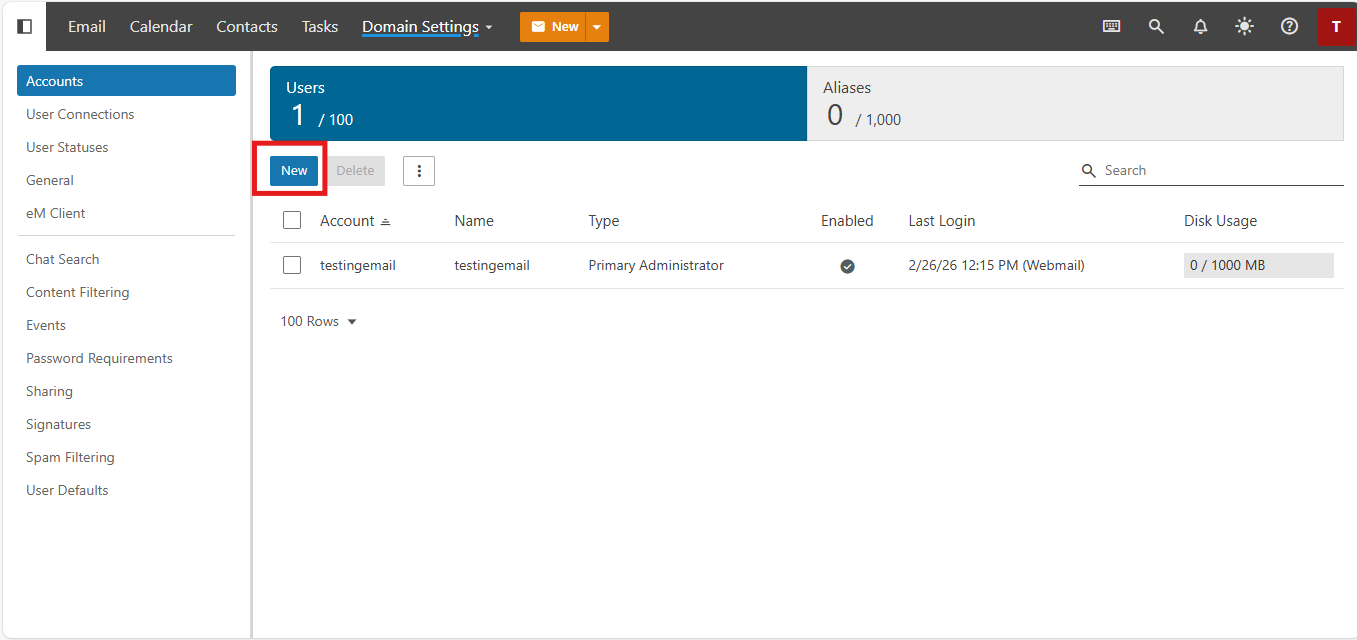
Task: Open the keyboard shortcuts icon
Action: (1111, 27)
